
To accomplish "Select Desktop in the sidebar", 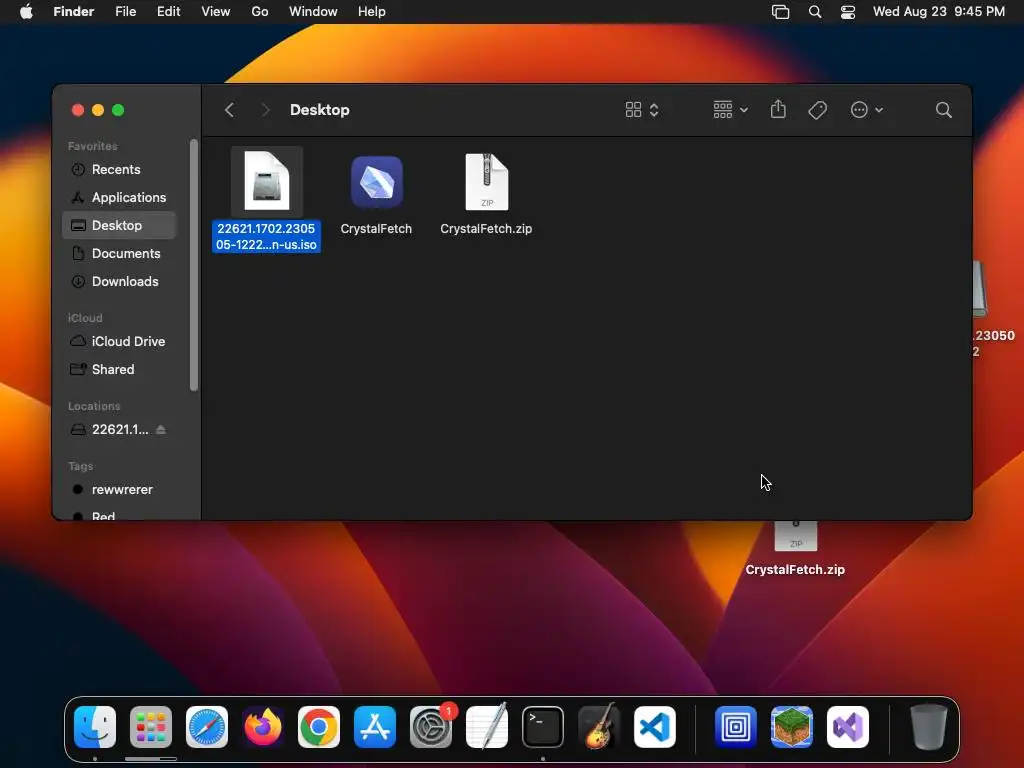I will [119, 225].
